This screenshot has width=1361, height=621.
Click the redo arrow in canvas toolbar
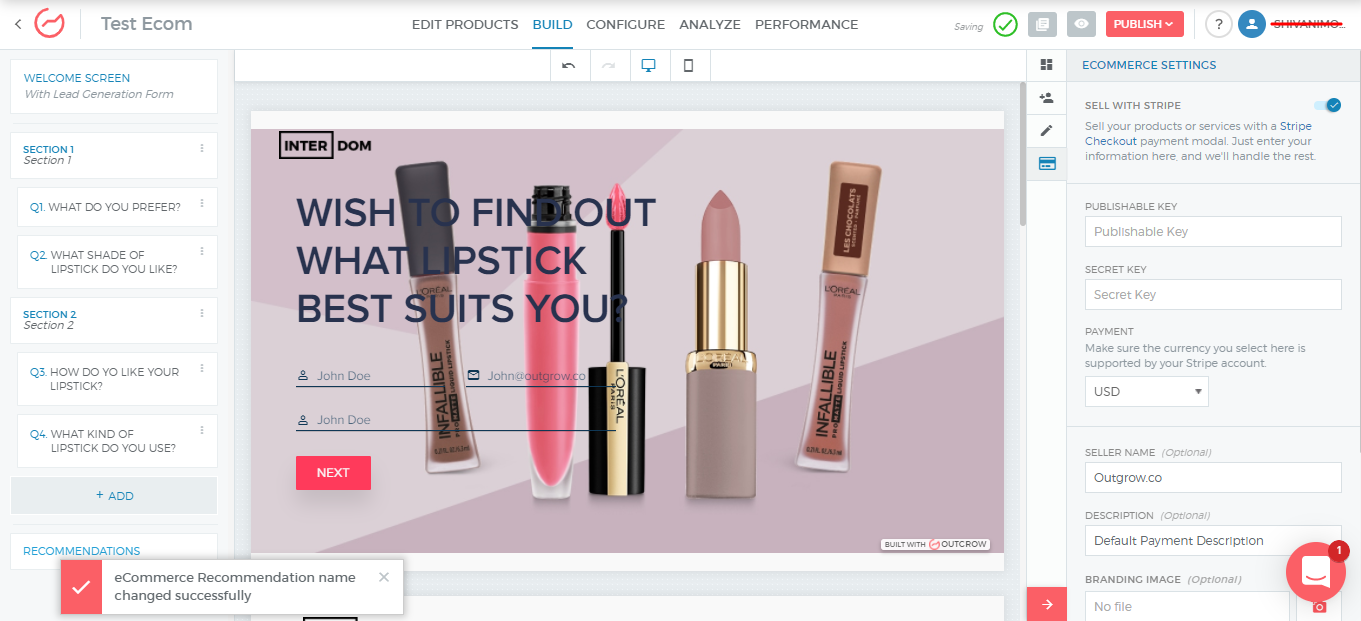point(609,65)
